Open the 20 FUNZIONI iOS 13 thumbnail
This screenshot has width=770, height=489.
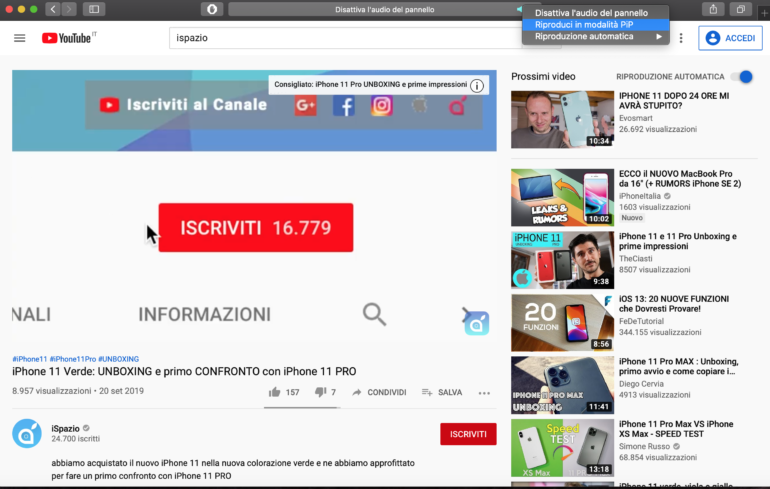click(x=562, y=323)
